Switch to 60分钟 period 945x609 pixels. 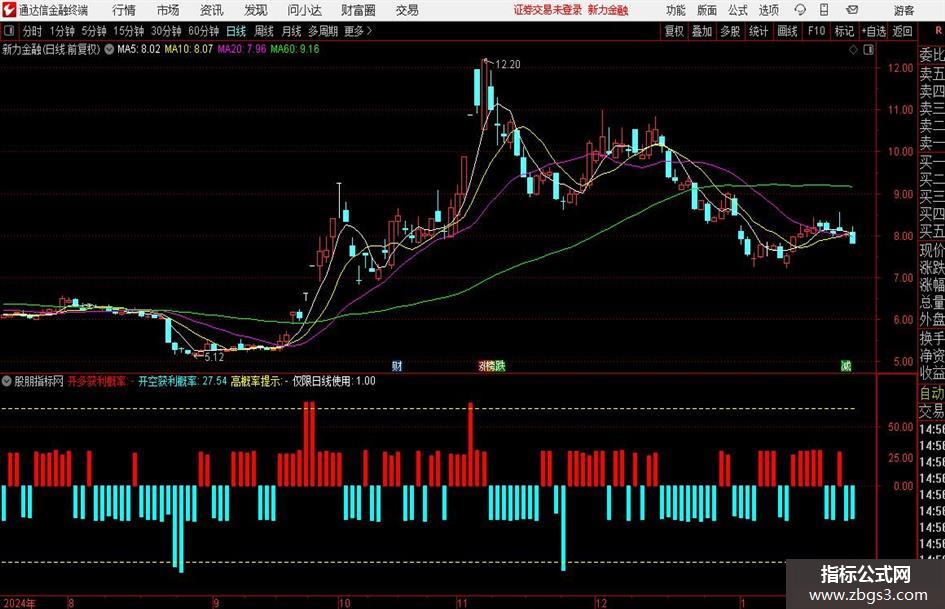tap(203, 31)
